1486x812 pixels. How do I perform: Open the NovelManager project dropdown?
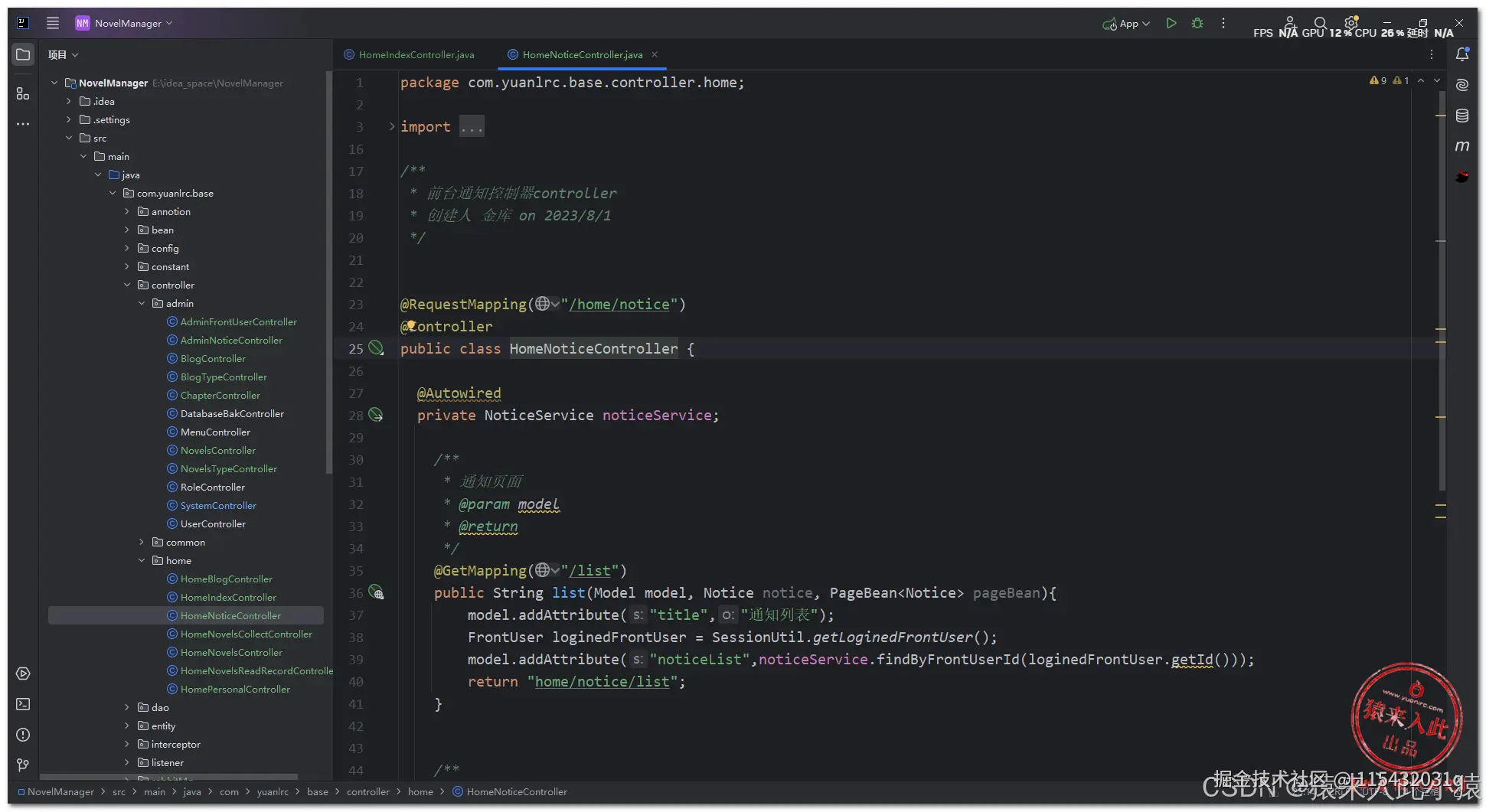[127, 24]
